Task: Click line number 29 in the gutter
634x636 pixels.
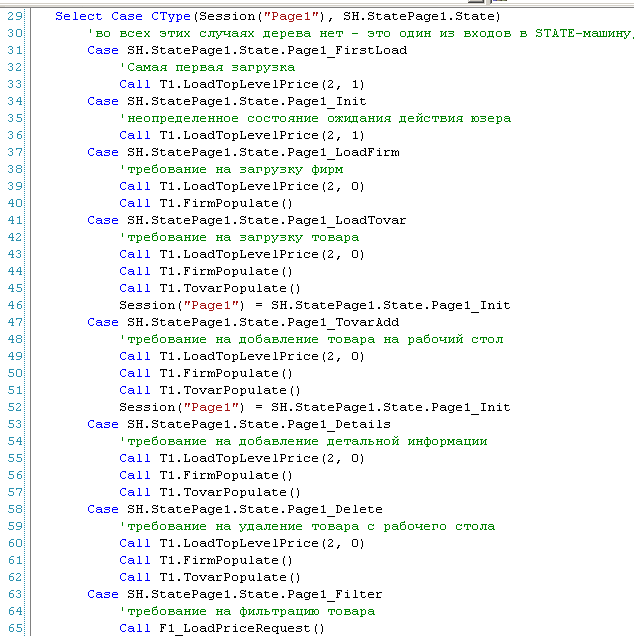Action: click(x=15, y=16)
